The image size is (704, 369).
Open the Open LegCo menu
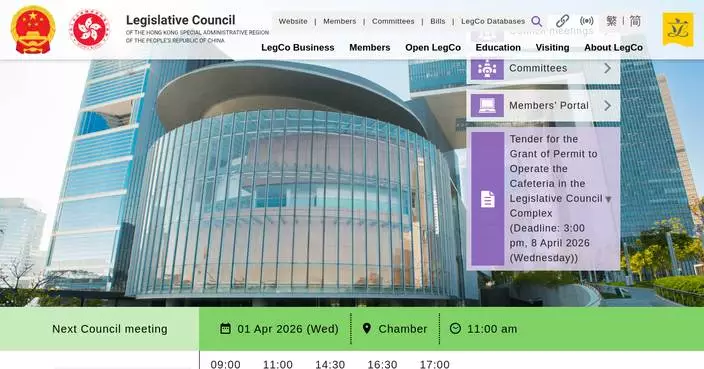[433, 48]
